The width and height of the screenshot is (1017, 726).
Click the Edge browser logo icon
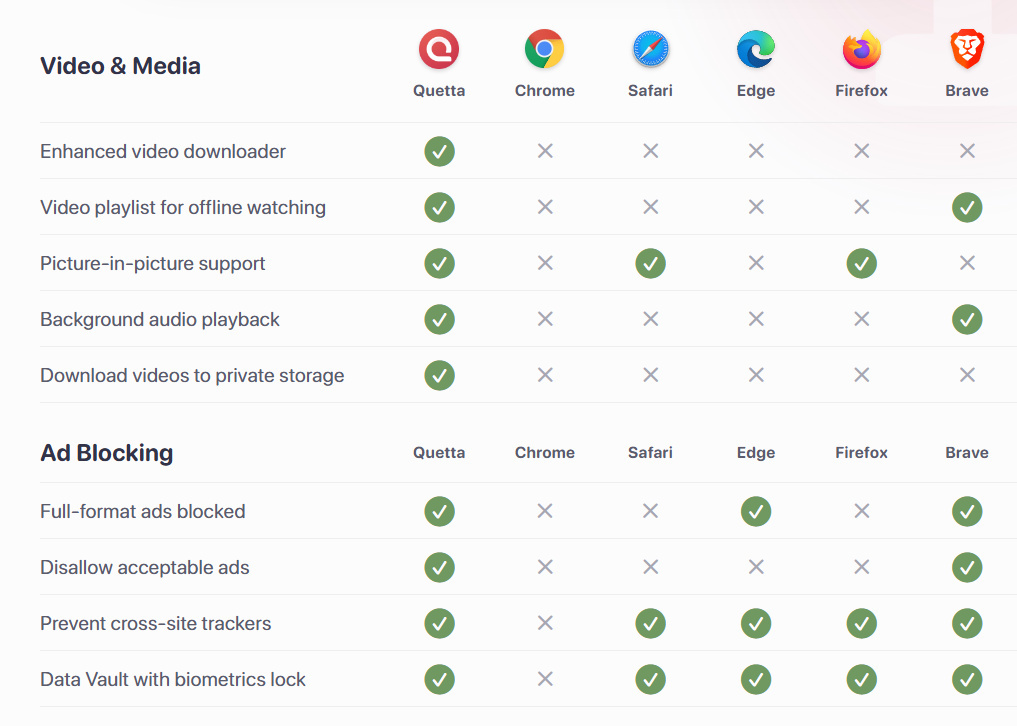756,48
